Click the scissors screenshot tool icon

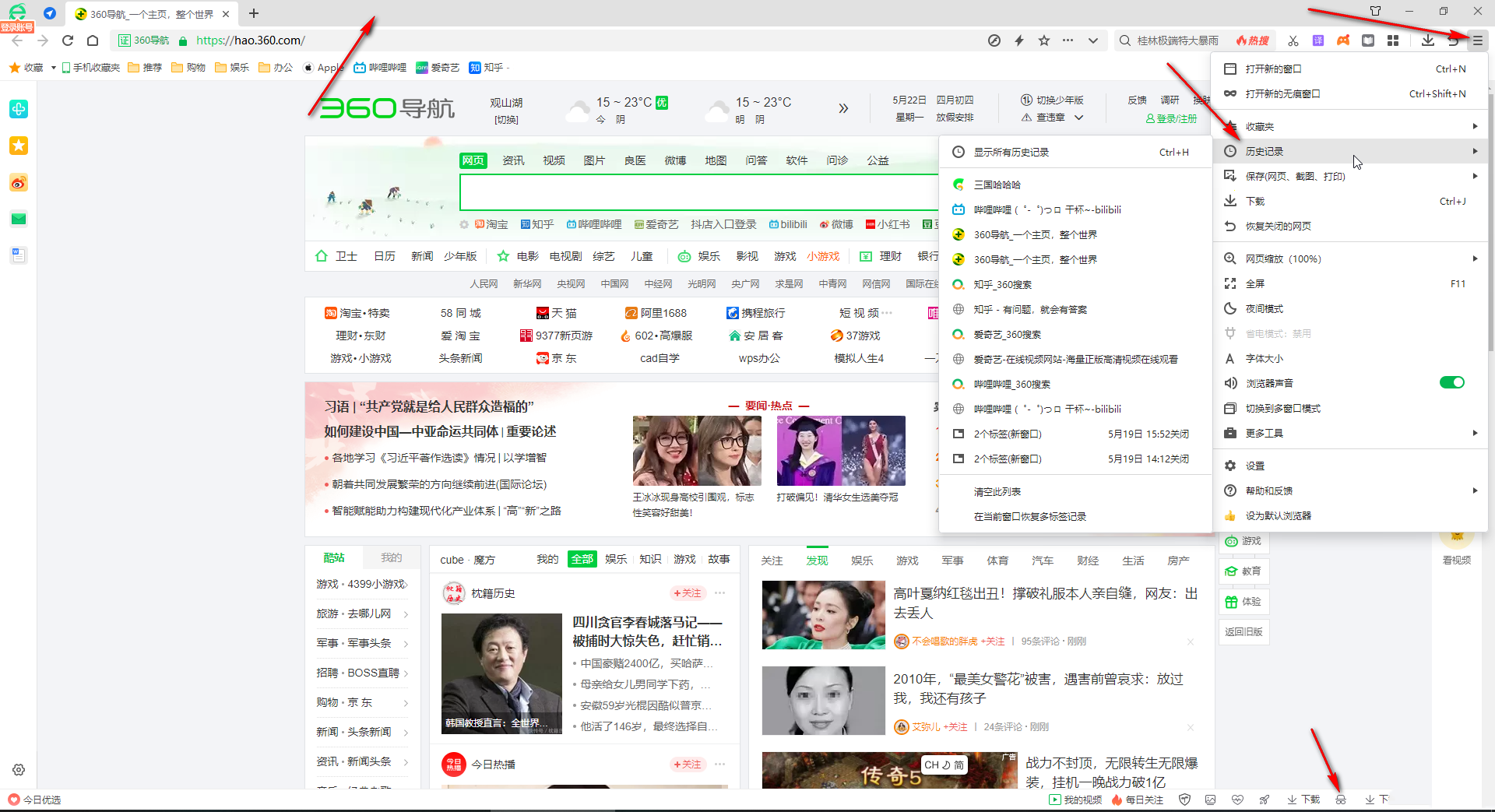[1293, 40]
